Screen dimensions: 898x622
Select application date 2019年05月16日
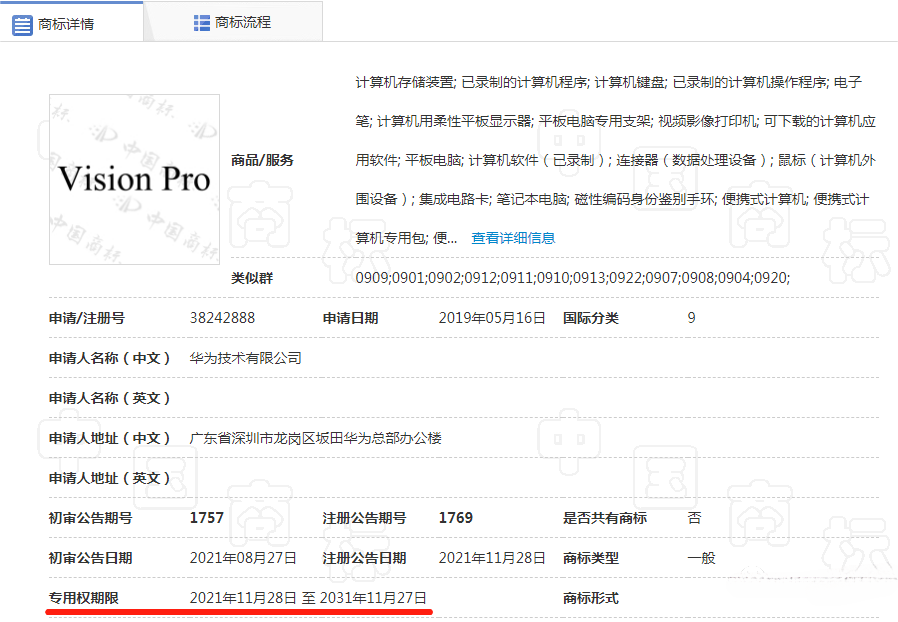point(492,318)
